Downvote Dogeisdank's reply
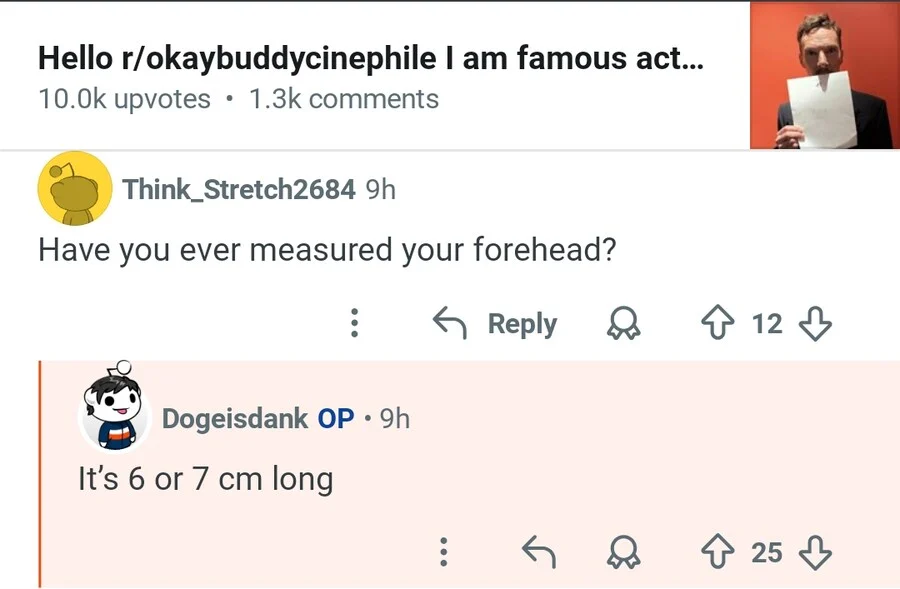The width and height of the screenshot is (900, 589). (x=817, y=552)
